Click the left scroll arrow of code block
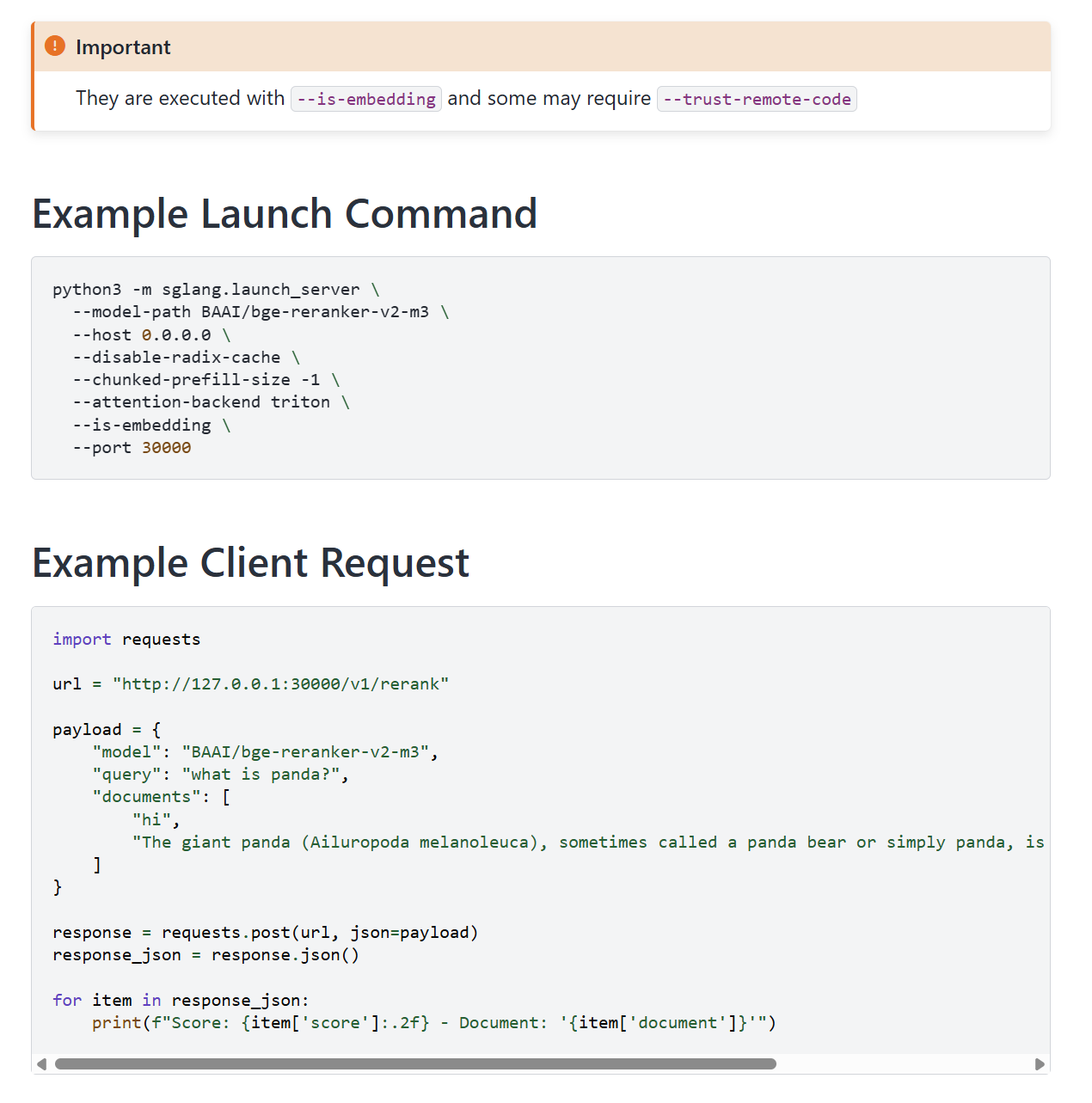 tap(41, 1064)
